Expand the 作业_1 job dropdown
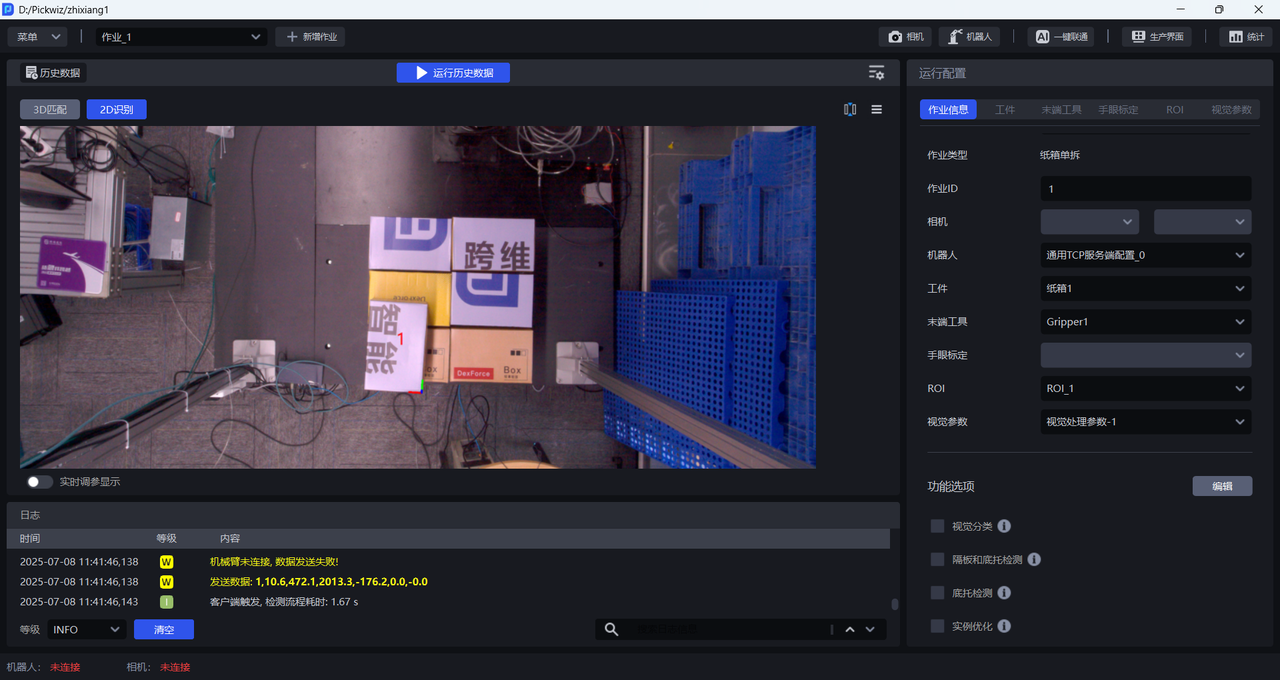The height and width of the screenshot is (680, 1280). (x=181, y=37)
